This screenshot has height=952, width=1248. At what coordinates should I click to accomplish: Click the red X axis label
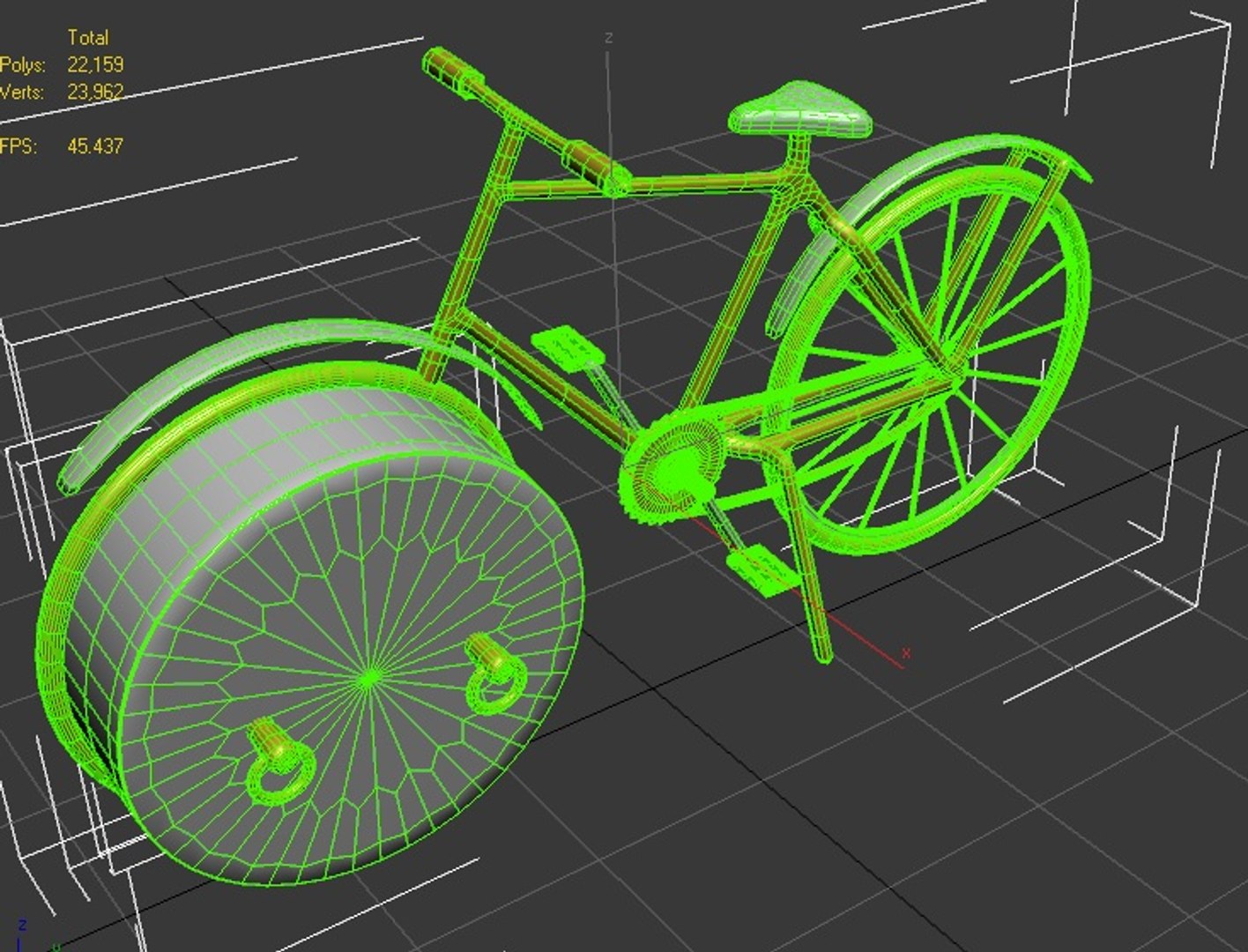[906, 653]
